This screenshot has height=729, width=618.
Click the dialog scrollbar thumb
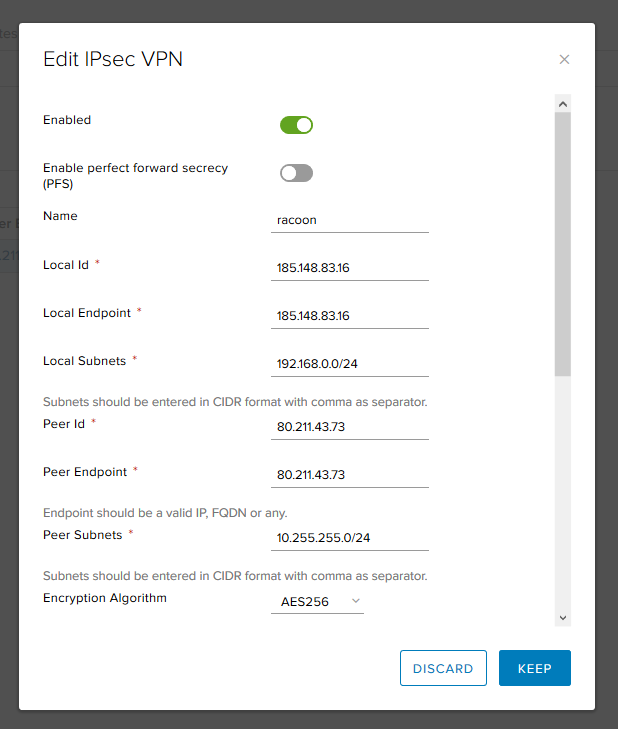pos(563,244)
